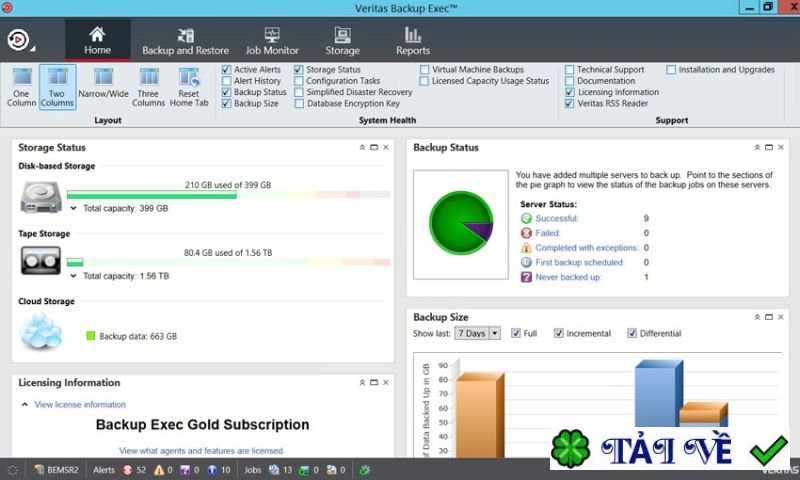Viewport: 800px width, 480px height.
Task: Collapse View license information section arrow
Action: pos(24,405)
